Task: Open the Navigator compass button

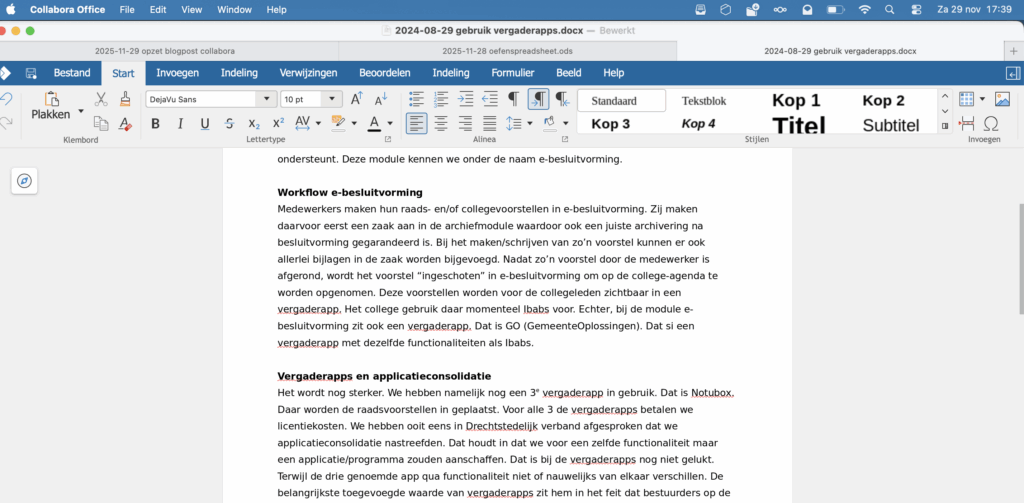Action: tap(25, 181)
